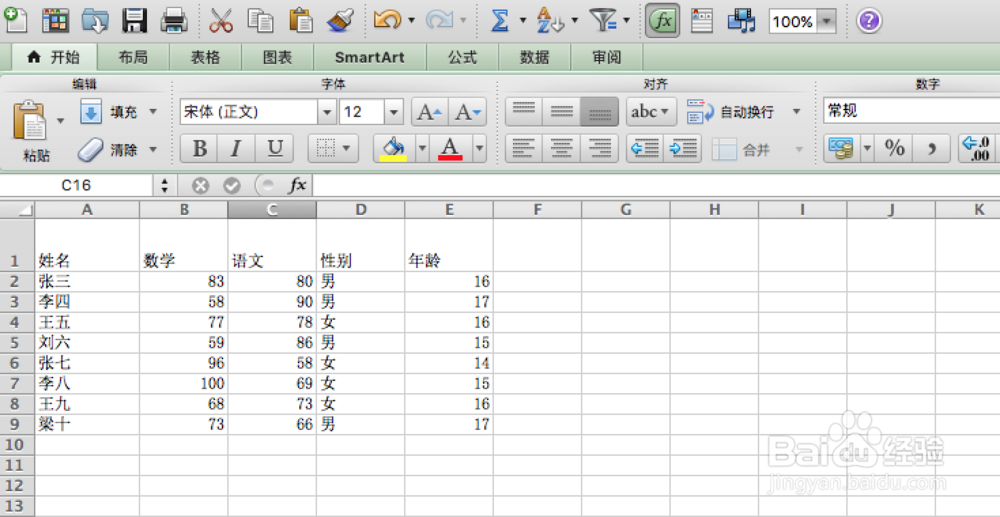Image resolution: width=1000 pixels, height=517 pixels.
Task: Apply accounting currency format icon
Action: (x=842, y=149)
